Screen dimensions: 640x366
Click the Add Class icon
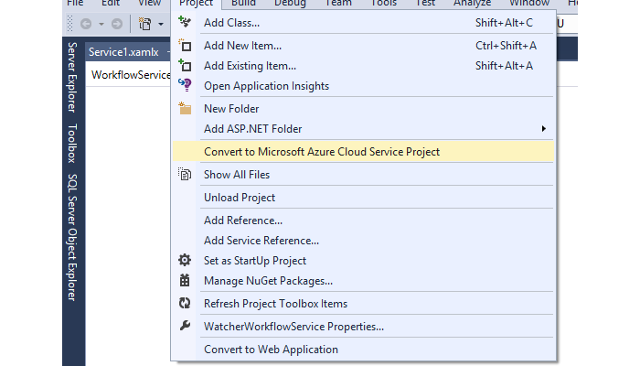coord(184,22)
